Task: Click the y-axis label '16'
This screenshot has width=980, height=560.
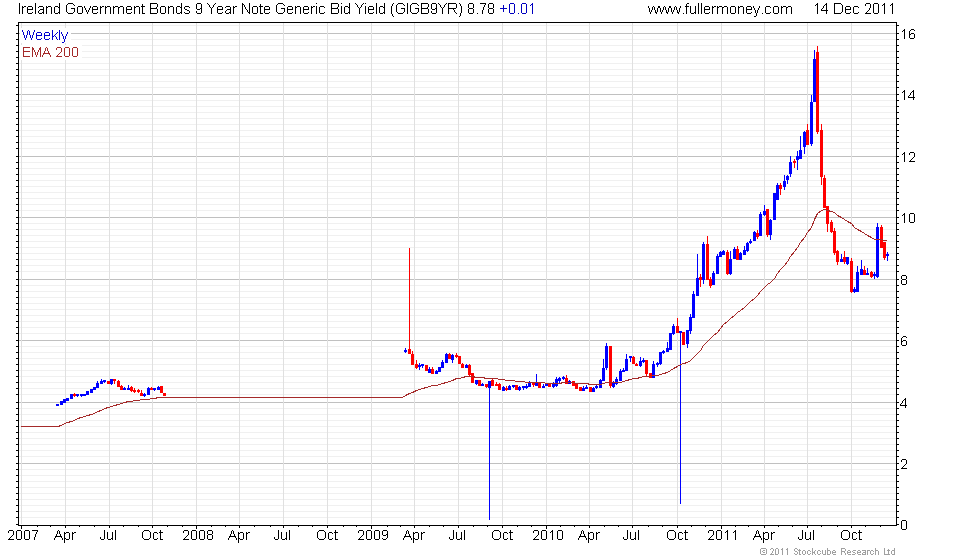Action: pyautogui.click(x=908, y=34)
